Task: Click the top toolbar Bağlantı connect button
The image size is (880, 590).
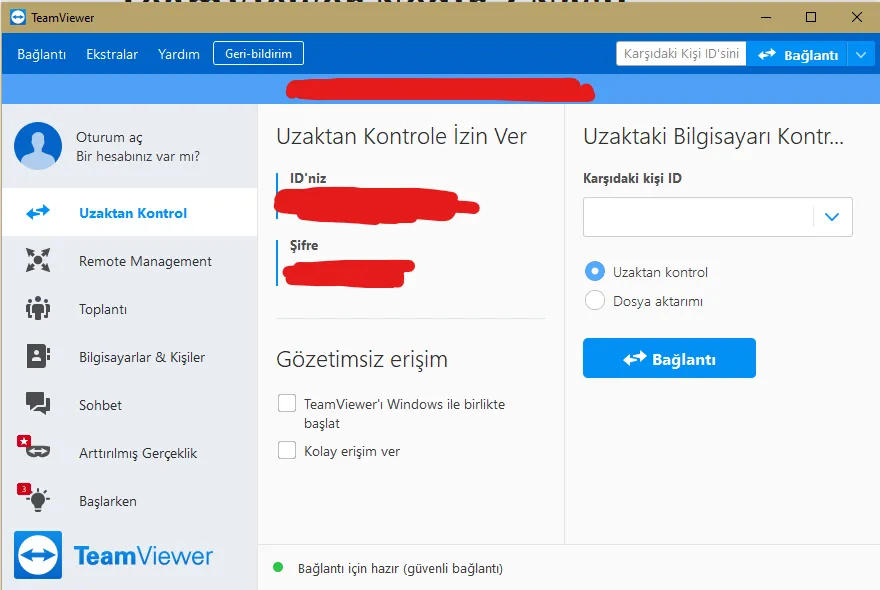Action: pyautogui.click(x=797, y=54)
